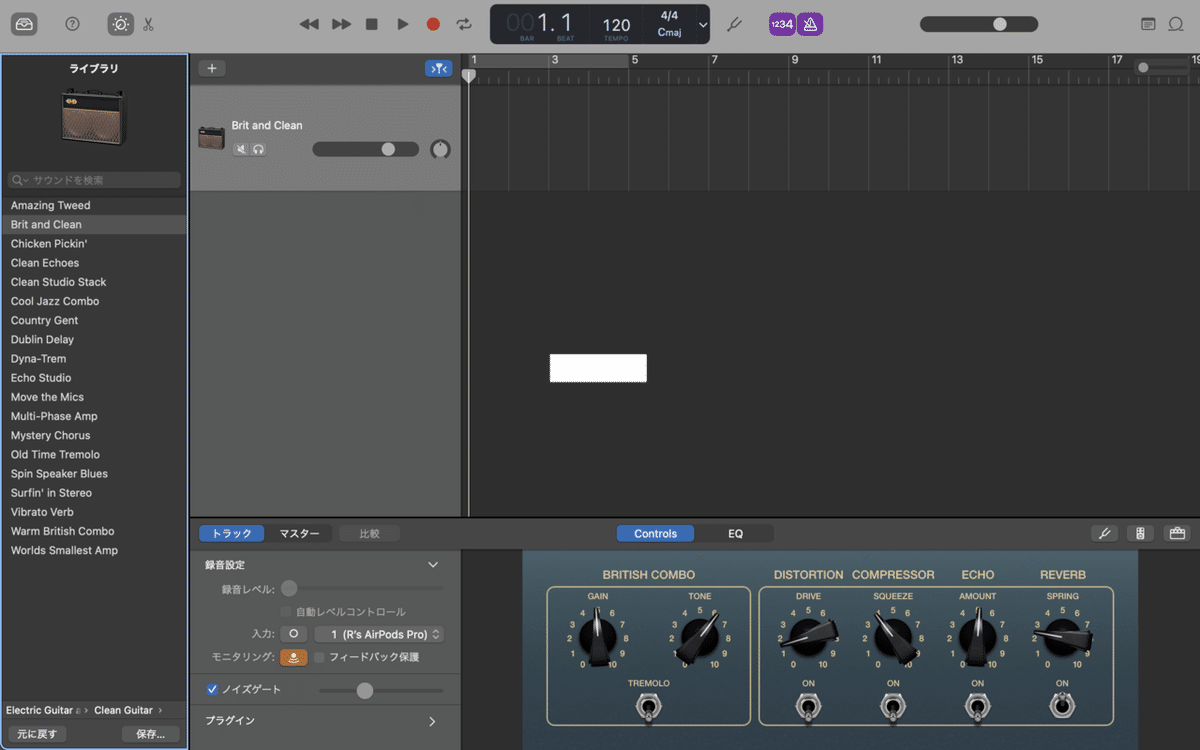
Task: Open Quick Help question mark button
Action: pos(72,24)
